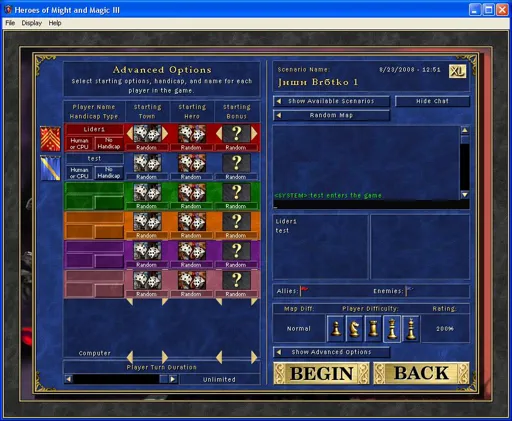512x421 pixels.
Task: Select the king impossible difficulty icon
Action: (411, 329)
